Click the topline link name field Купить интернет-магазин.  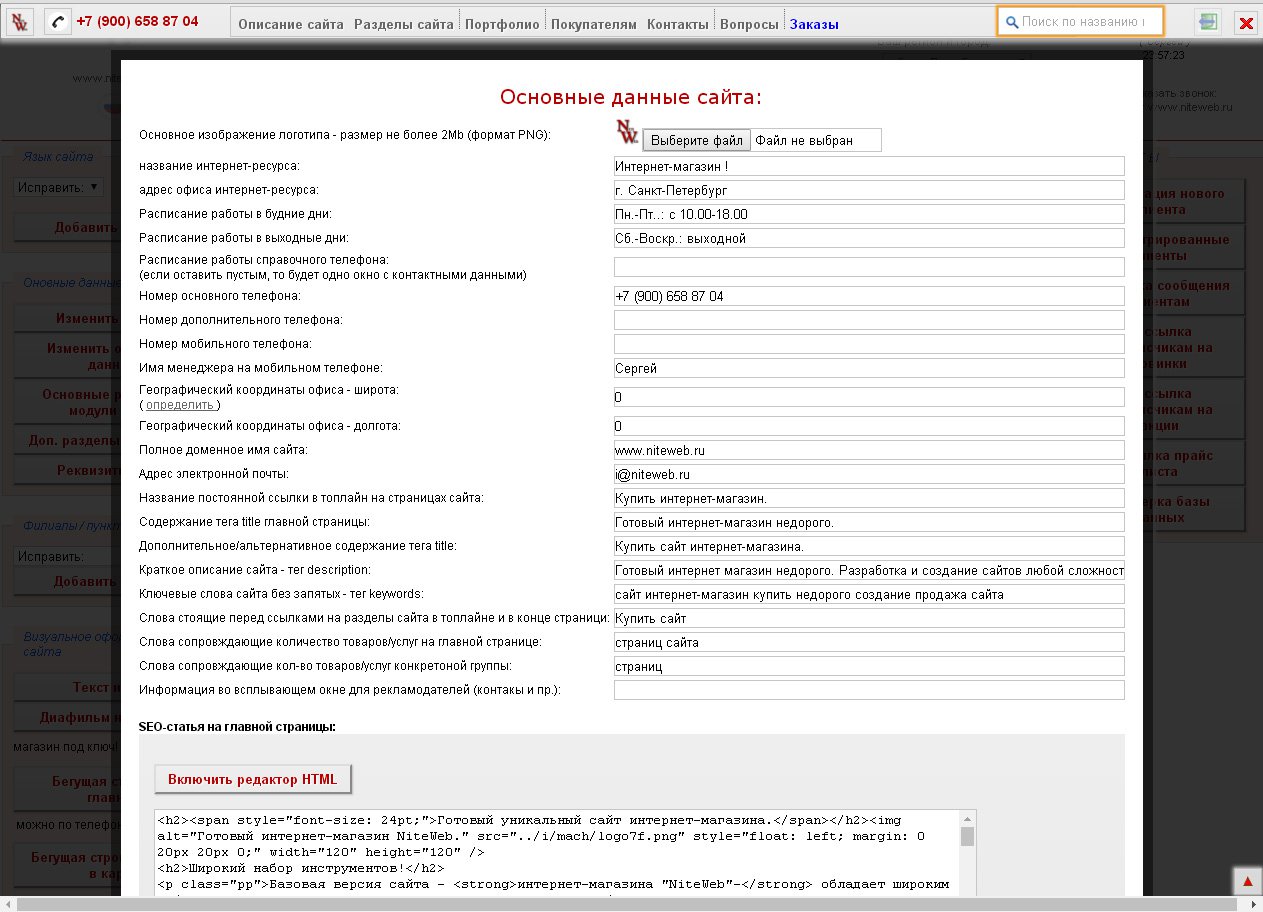pos(869,498)
